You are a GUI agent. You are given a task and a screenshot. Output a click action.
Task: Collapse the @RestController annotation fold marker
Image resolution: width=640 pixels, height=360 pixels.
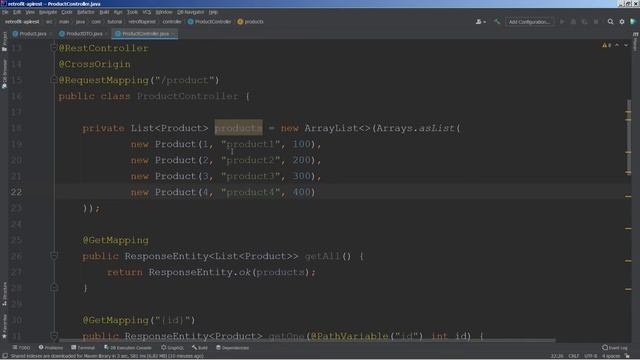[53, 48]
